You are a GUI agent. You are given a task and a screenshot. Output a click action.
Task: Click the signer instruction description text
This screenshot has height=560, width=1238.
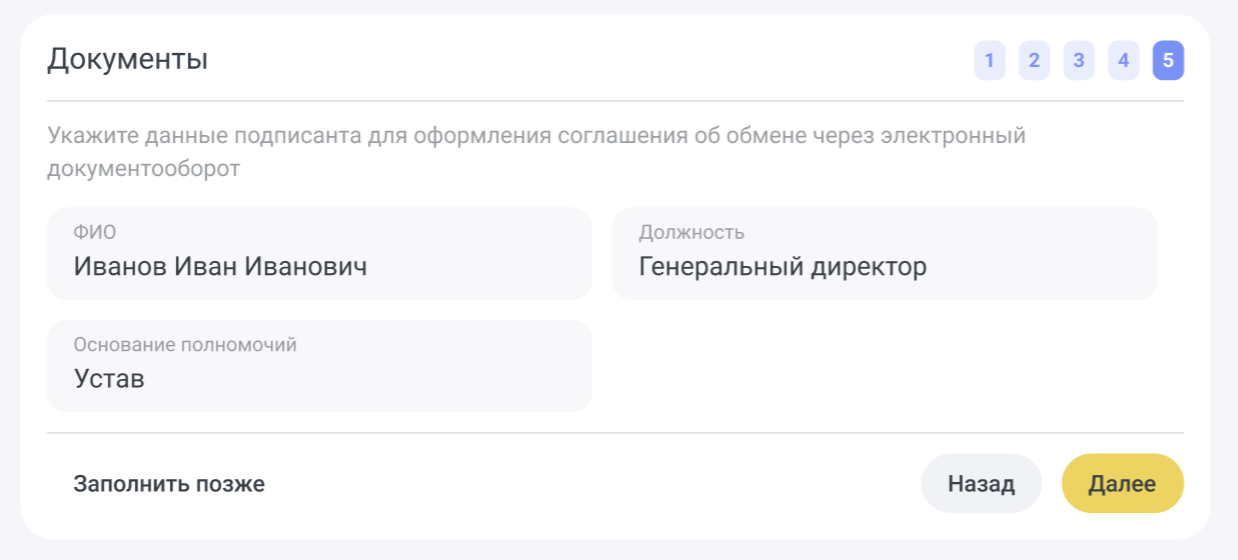point(536,136)
